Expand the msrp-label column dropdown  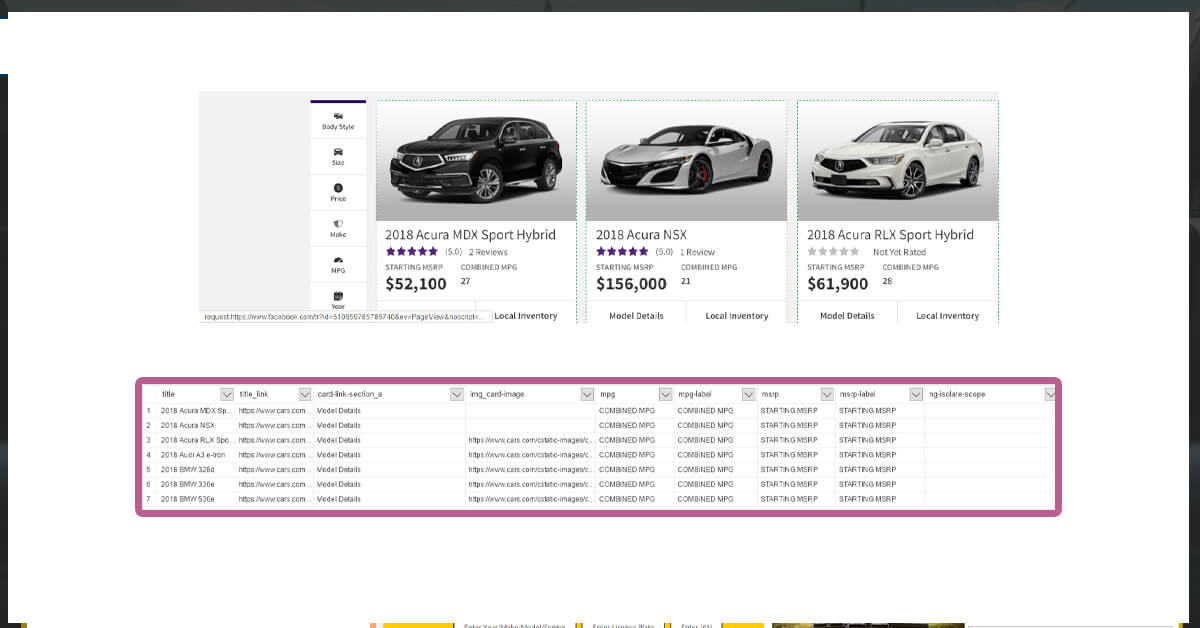pos(916,394)
